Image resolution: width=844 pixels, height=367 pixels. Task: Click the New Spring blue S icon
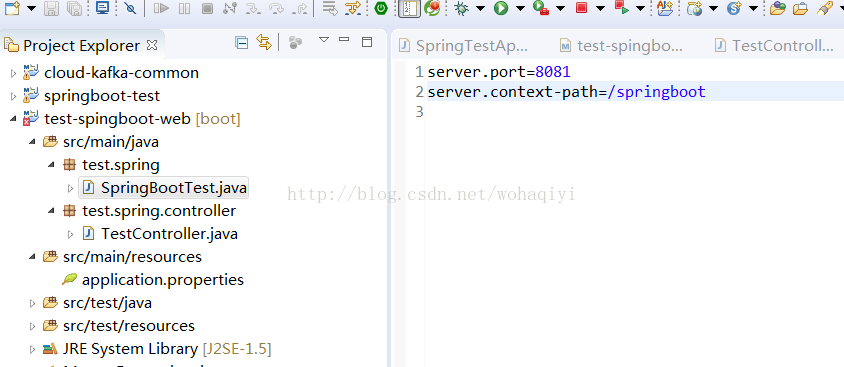tap(734, 8)
